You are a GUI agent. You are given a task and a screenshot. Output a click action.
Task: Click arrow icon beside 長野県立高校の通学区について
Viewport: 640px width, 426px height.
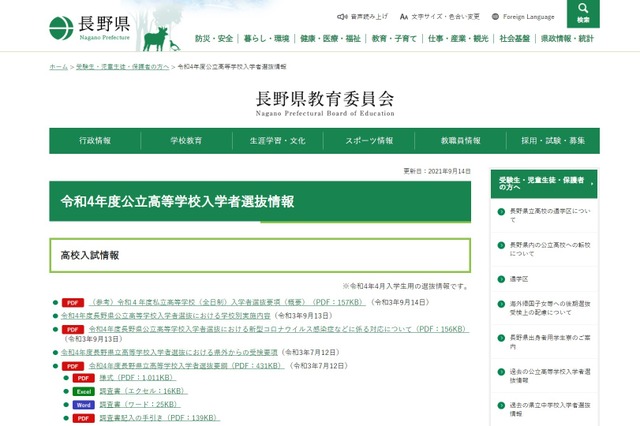501,211
